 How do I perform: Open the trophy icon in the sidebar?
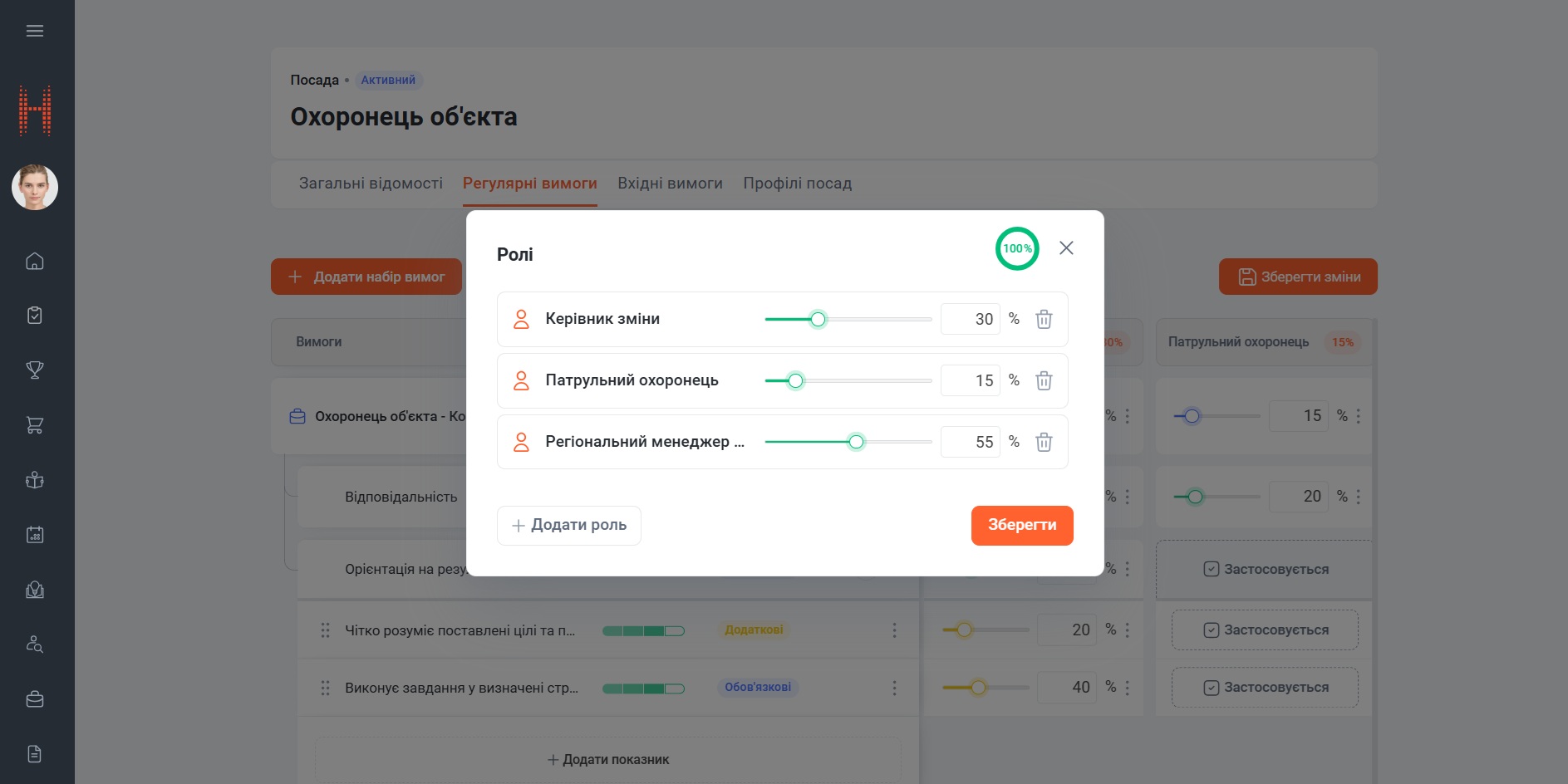[35, 370]
